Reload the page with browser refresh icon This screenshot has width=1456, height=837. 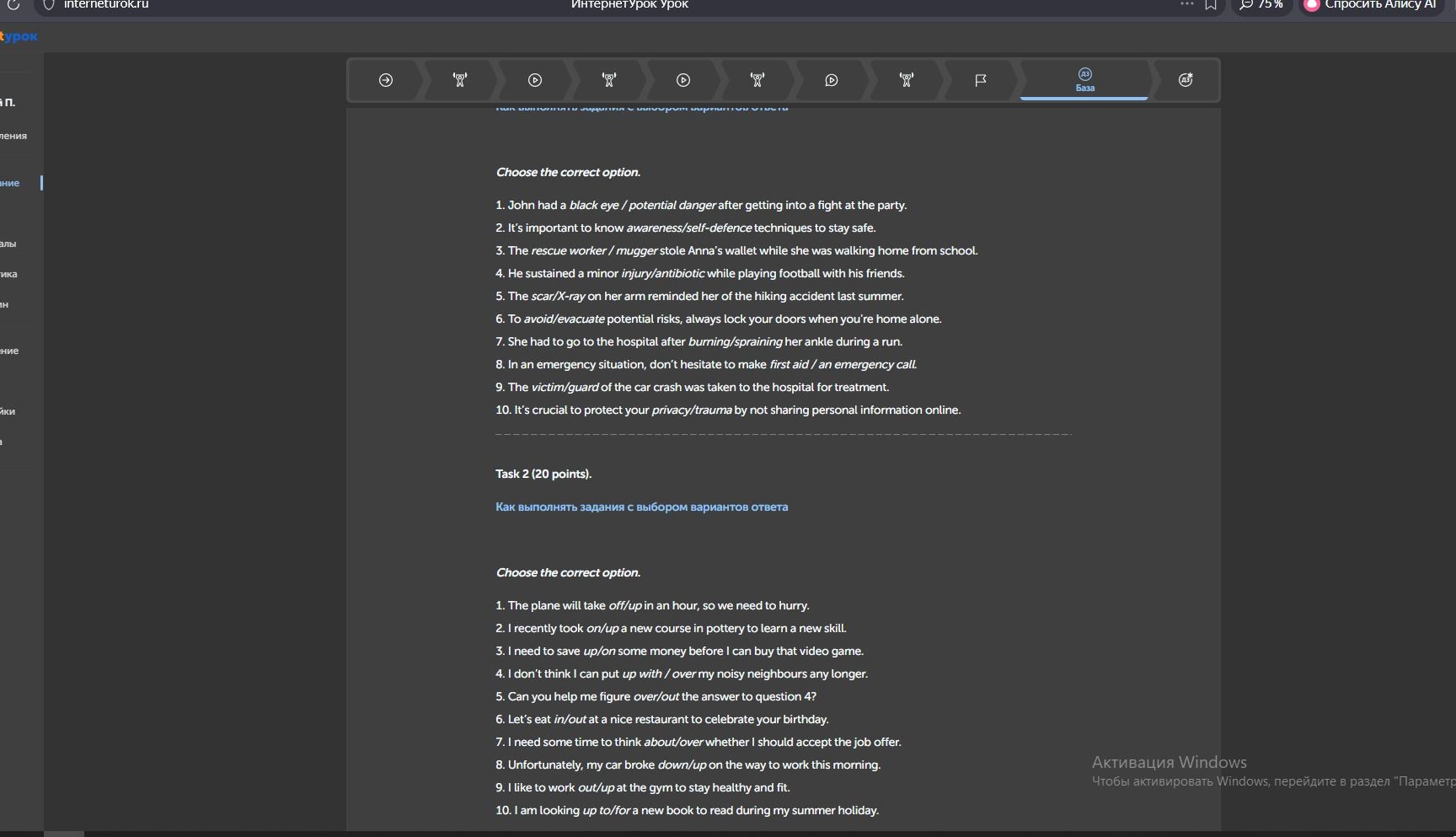[x=13, y=5]
